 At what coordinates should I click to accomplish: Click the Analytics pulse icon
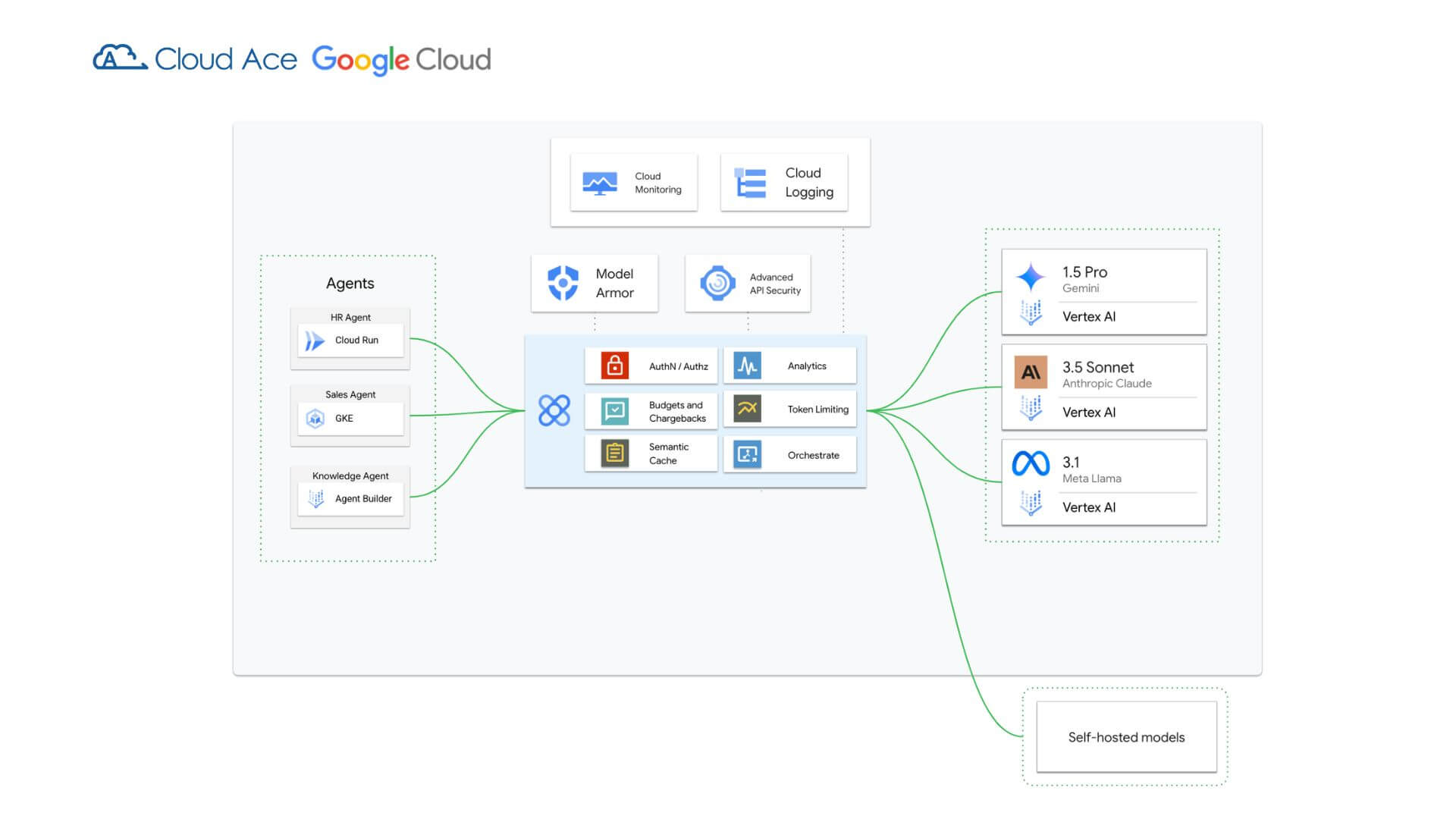pos(748,366)
